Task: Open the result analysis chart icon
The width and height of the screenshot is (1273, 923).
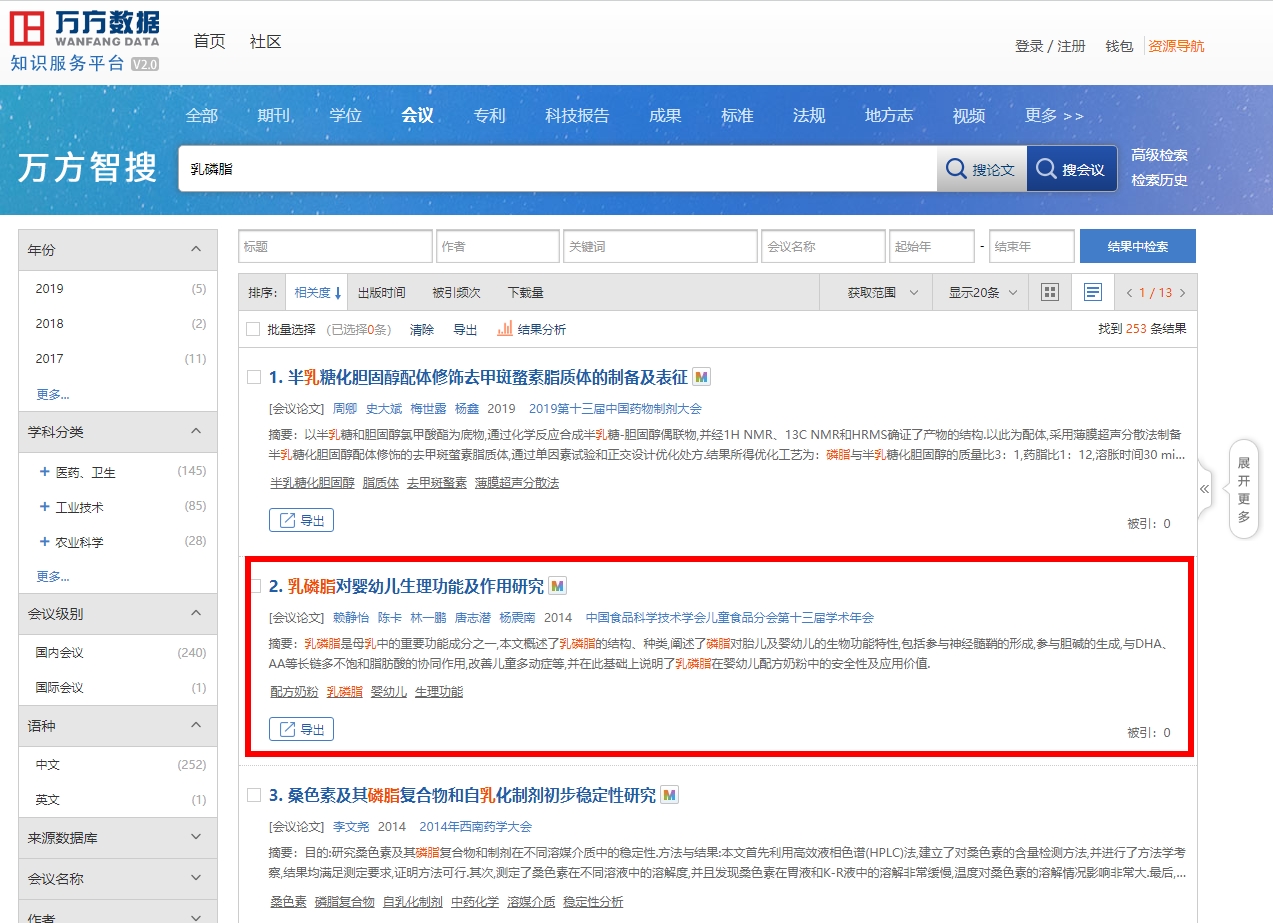Action: pos(505,328)
